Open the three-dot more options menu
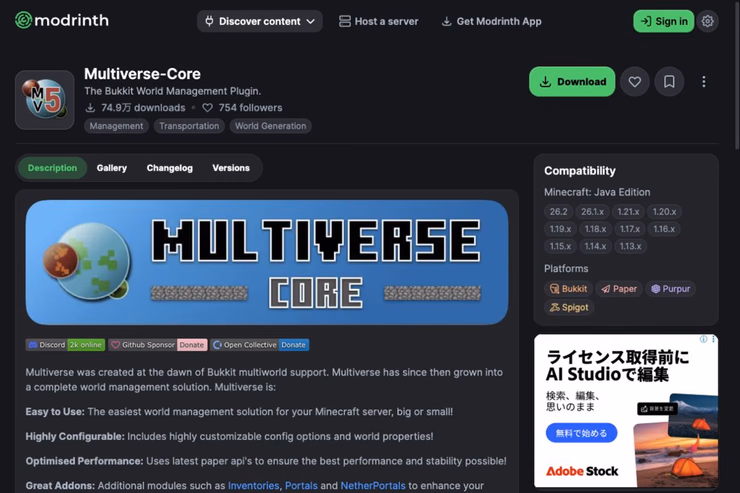The image size is (740, 493). pos(704,82)
